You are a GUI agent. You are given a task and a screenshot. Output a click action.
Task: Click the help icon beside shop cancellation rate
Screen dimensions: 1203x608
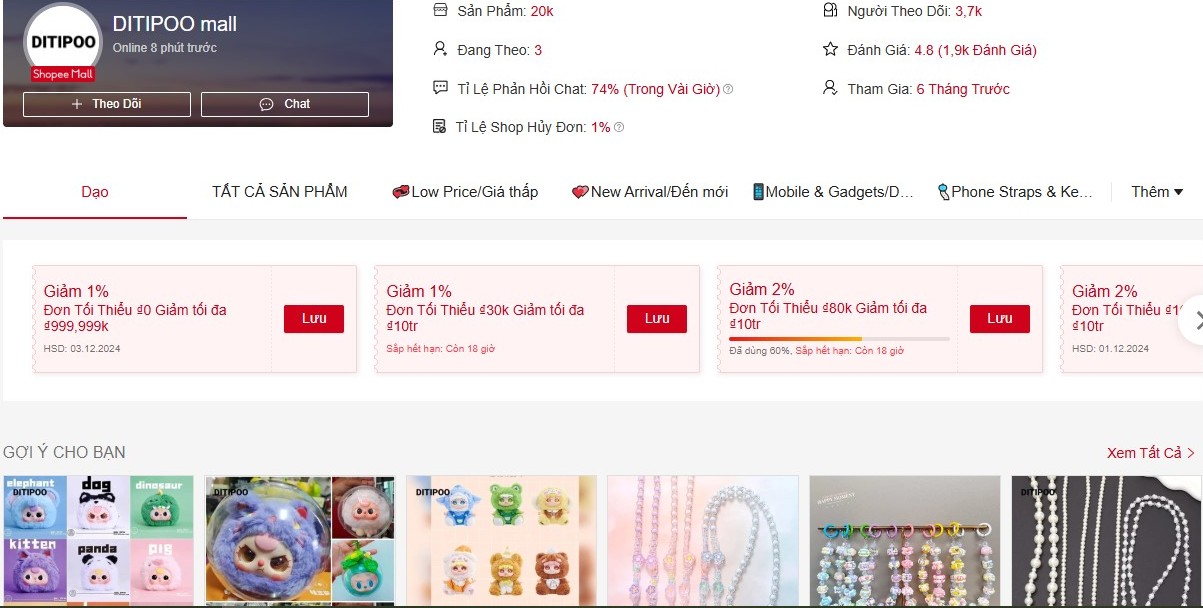[x=619, y=127]
